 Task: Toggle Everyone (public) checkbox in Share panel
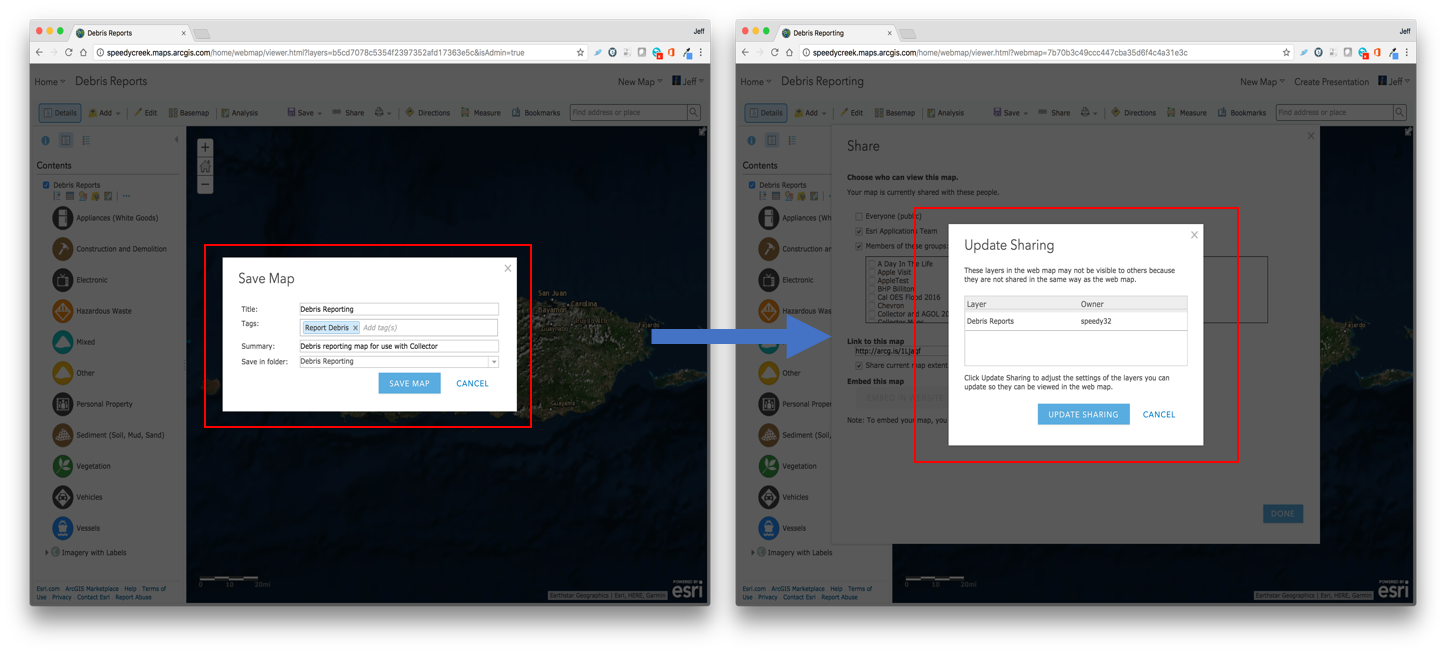point(859,216)
